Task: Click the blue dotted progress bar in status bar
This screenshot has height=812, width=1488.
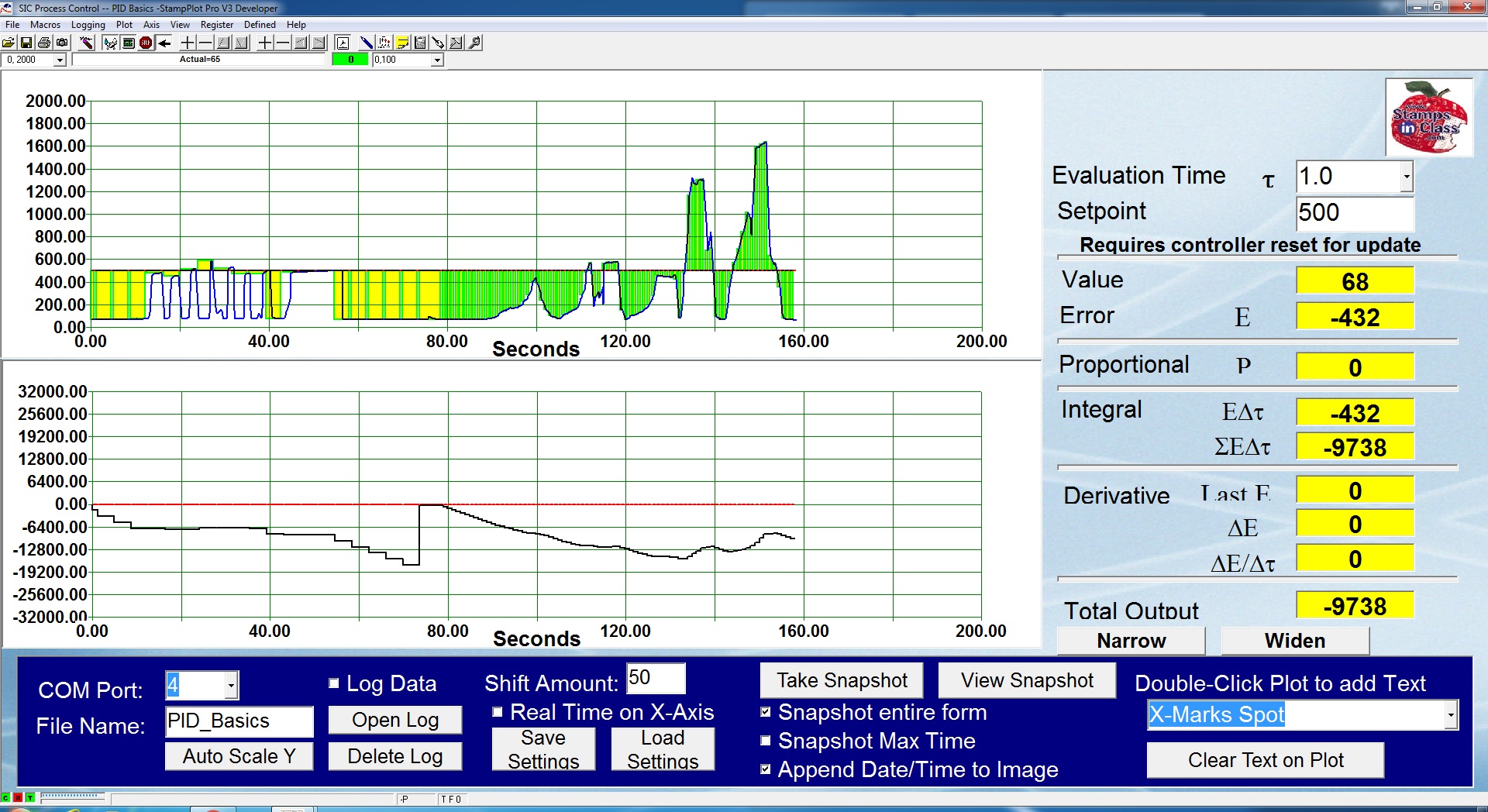Action: pyautogui.click(x=73, y=796)
